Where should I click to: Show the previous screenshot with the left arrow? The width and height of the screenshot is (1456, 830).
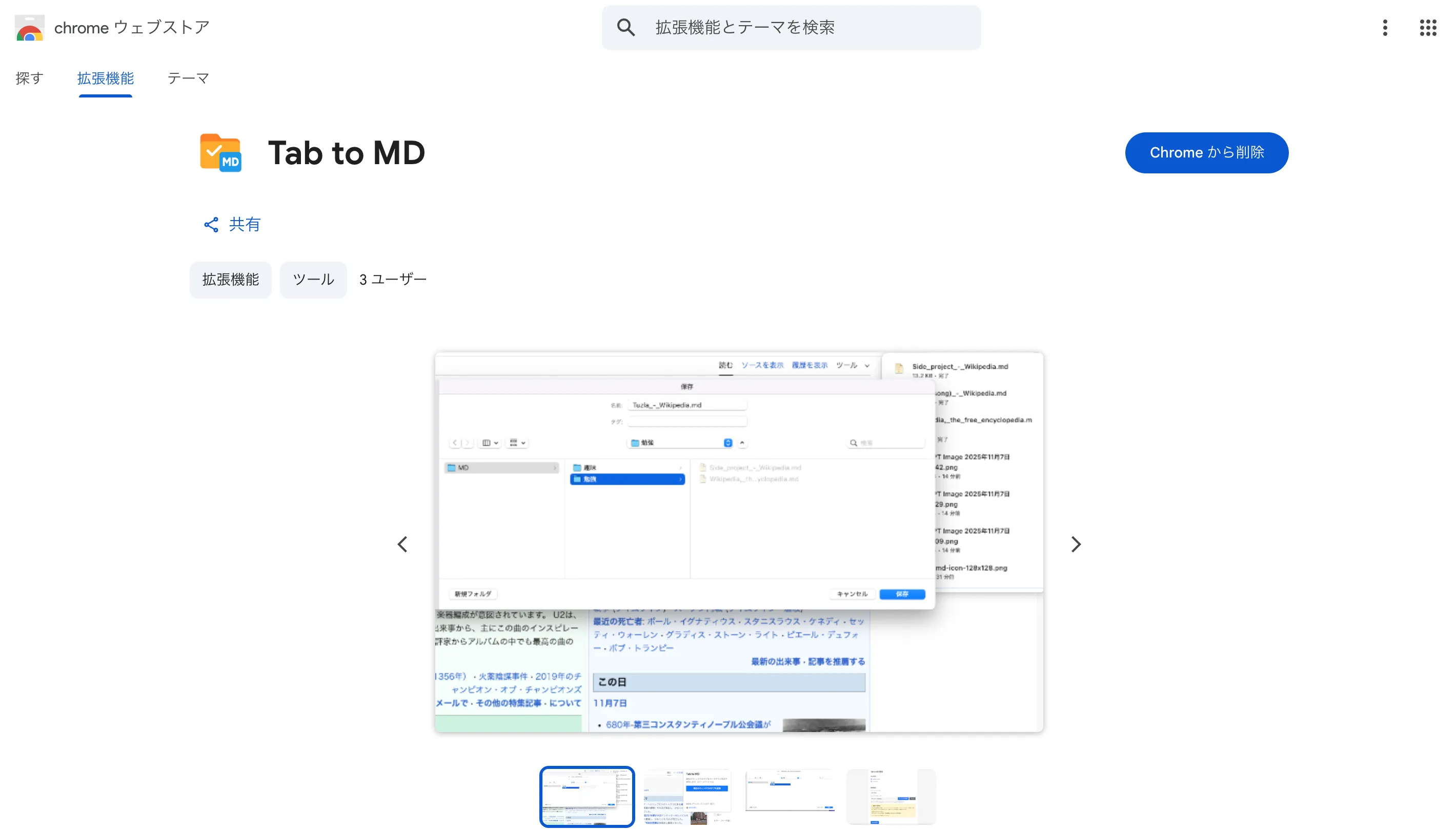pyautogui.click(x=403, y=544)
